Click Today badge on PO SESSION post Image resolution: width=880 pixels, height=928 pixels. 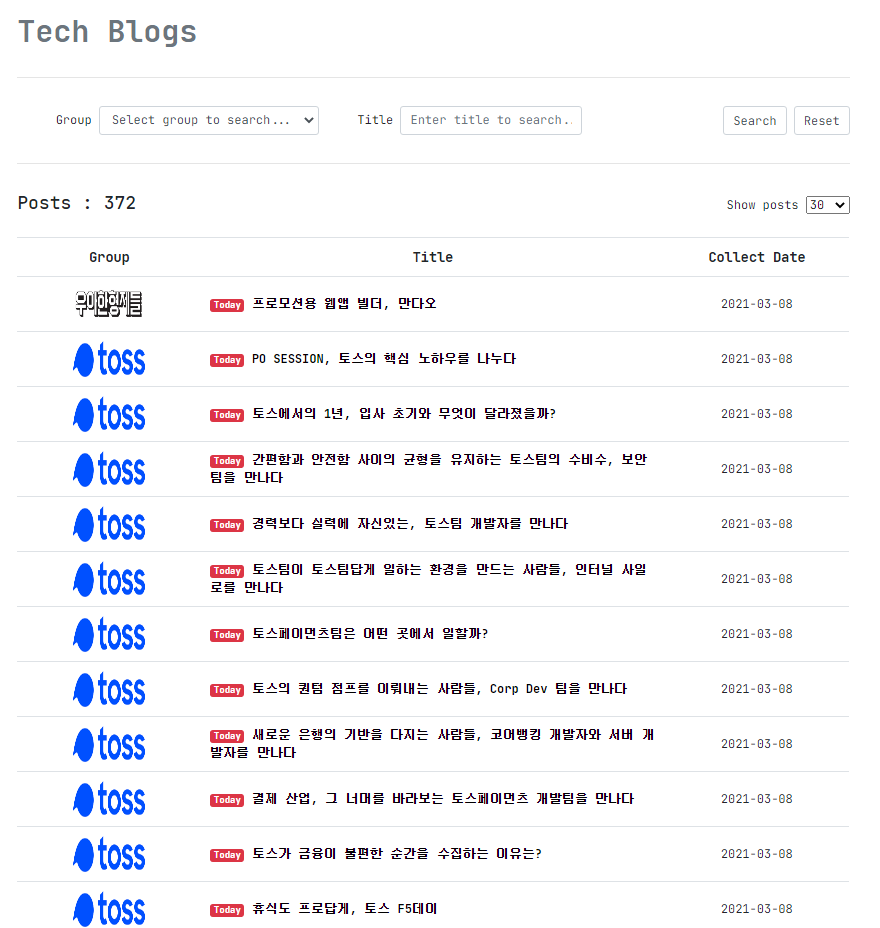[x=227, y=360]
